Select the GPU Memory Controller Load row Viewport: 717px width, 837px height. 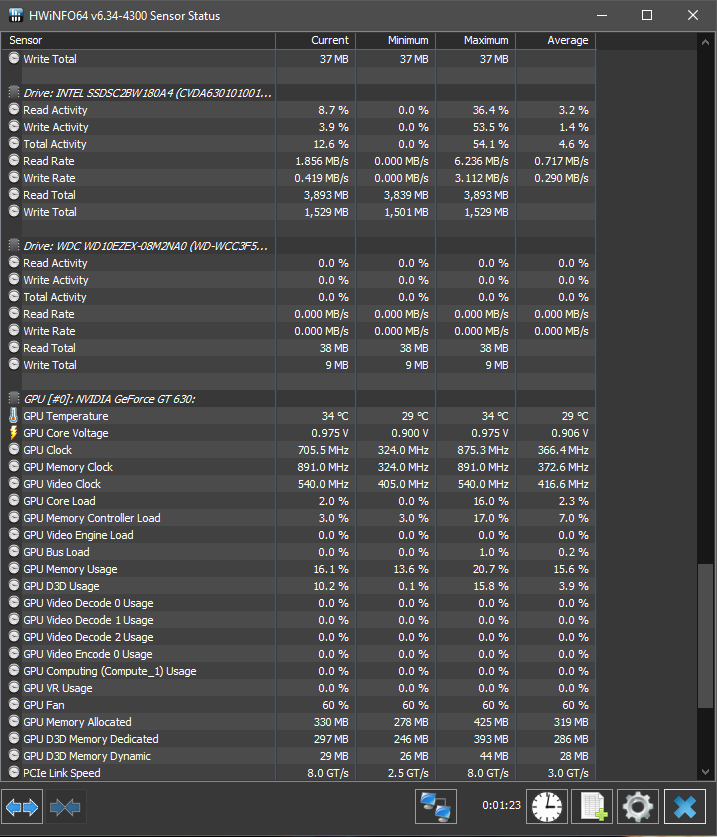coord(298,518)
